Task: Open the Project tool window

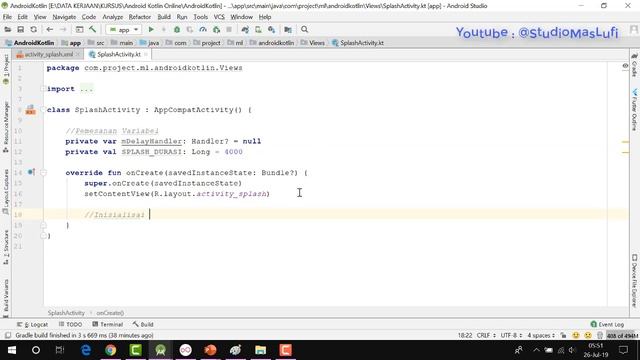Action: pyautogui.click(x=6, y=69)
